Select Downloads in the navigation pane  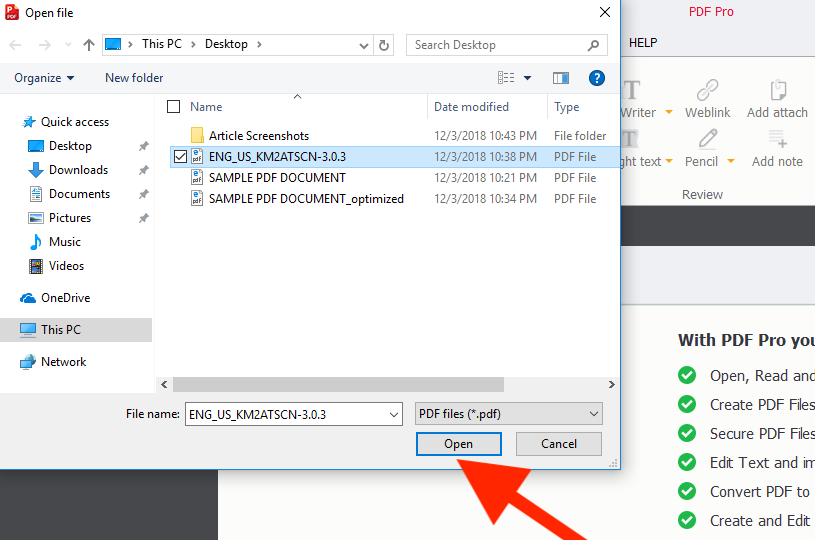tap(78, 170)
